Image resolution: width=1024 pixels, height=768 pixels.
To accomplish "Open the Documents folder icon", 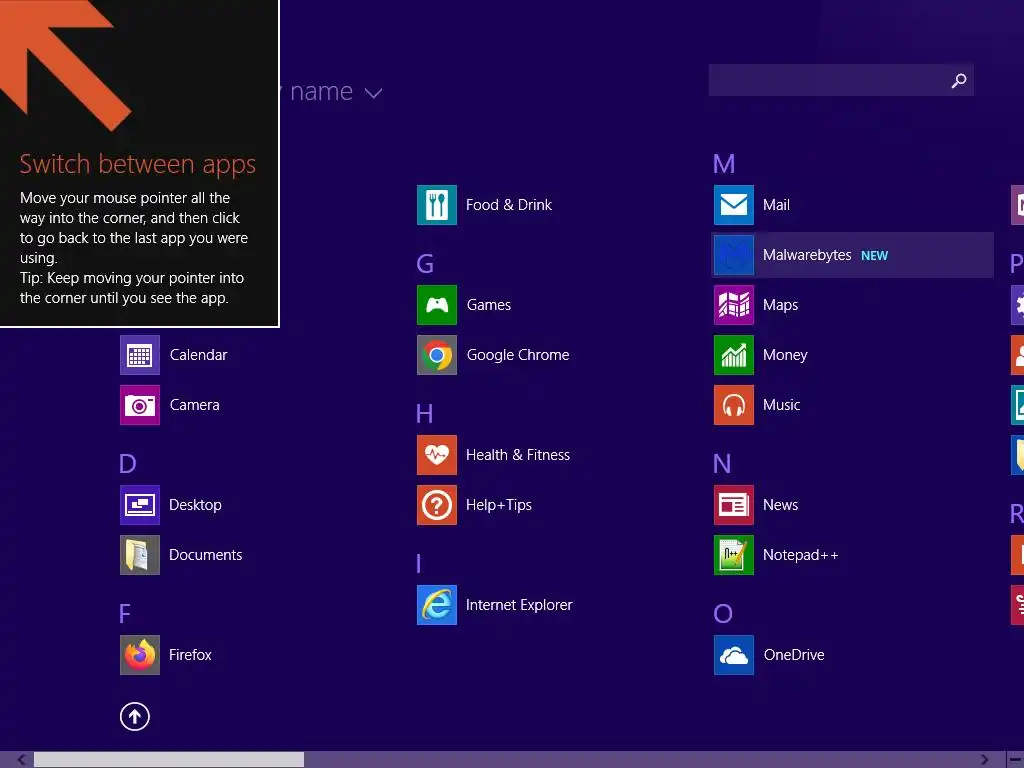I will click(x=140, y=555).
